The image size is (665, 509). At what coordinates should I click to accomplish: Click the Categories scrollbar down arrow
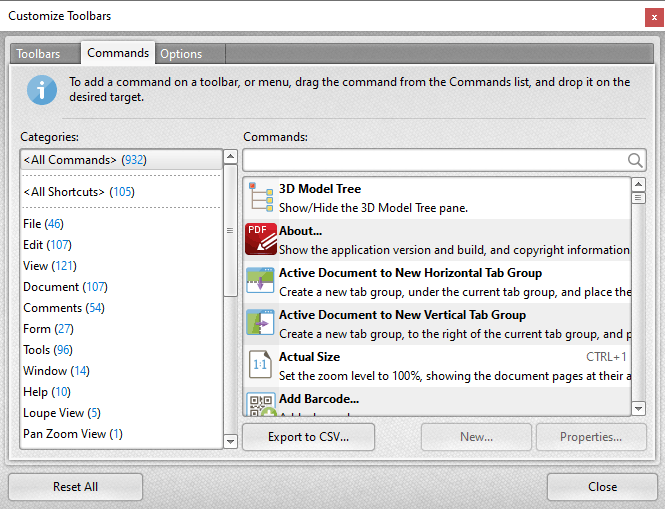pyautogui.click(x=230, y=442)
